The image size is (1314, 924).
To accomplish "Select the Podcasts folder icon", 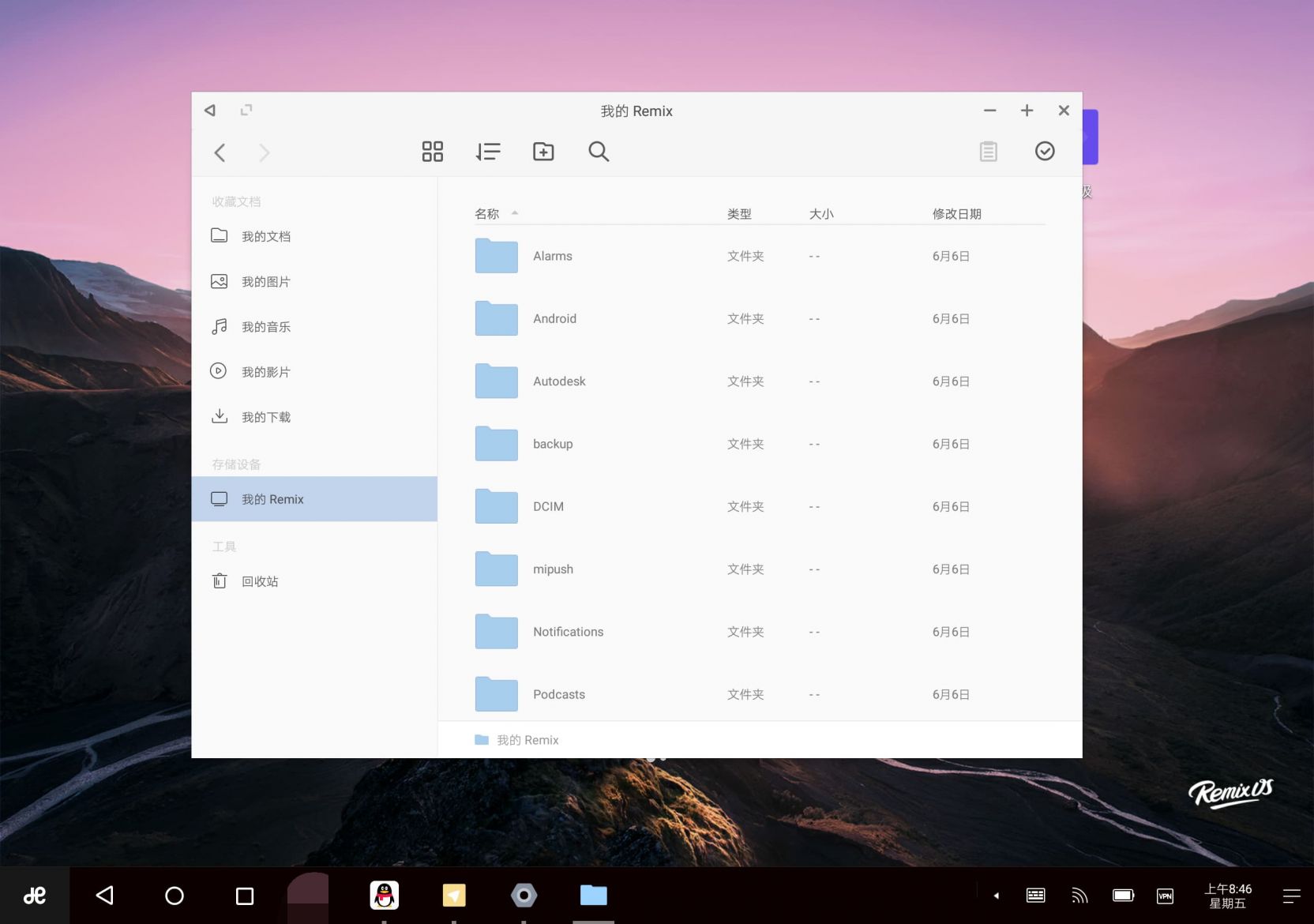I will pyautogui.click(x=497, y=694).
